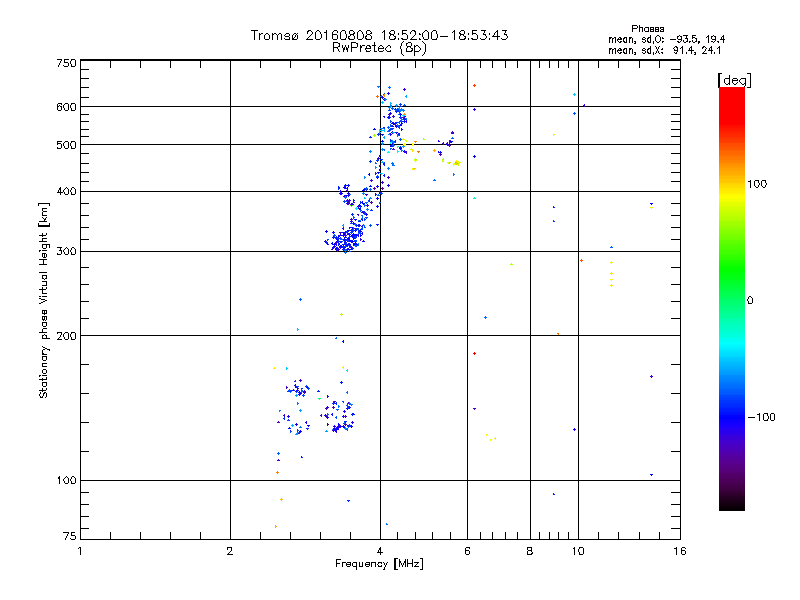This screenshot has width=800, height=600.
Task: Click the x-axis tick label '8'
Action: coord(530,551)
